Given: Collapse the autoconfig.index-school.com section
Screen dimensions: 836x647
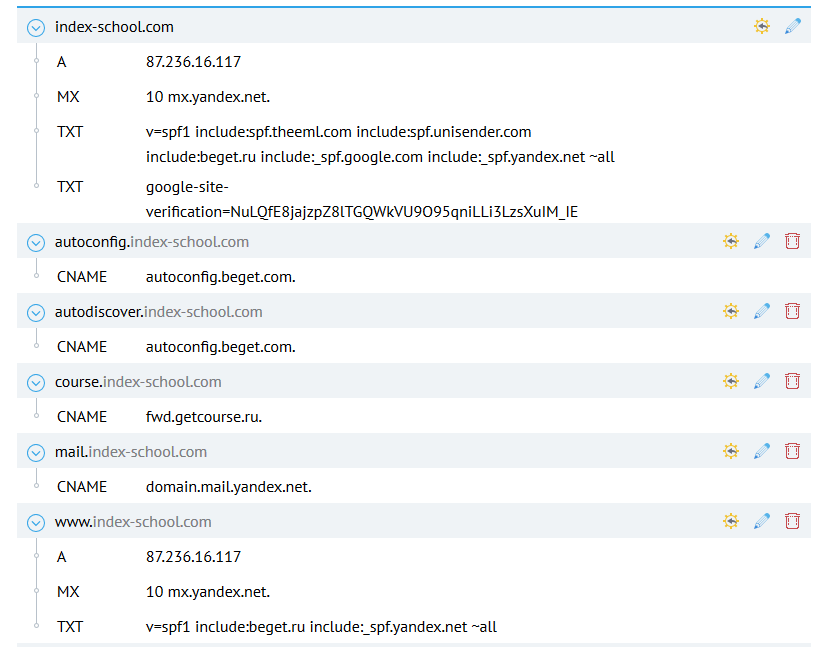Looking at the screenshot, I should (x=36, y=242).
